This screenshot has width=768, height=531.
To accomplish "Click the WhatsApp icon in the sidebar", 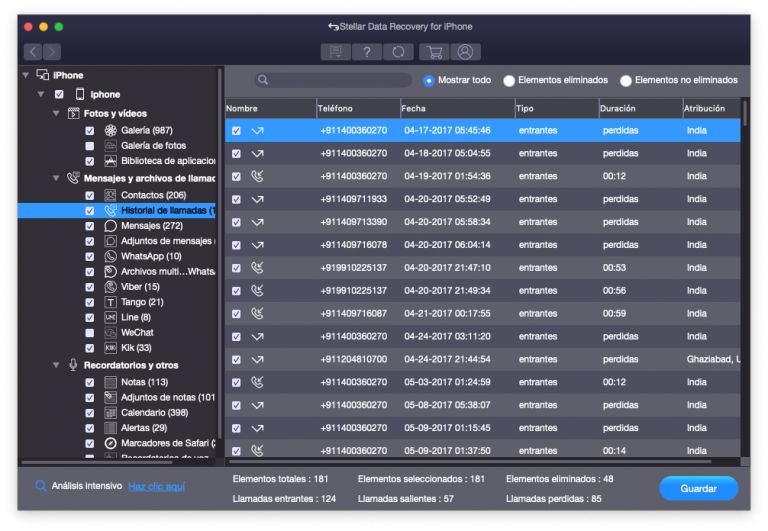I will (x=111, y=256).
